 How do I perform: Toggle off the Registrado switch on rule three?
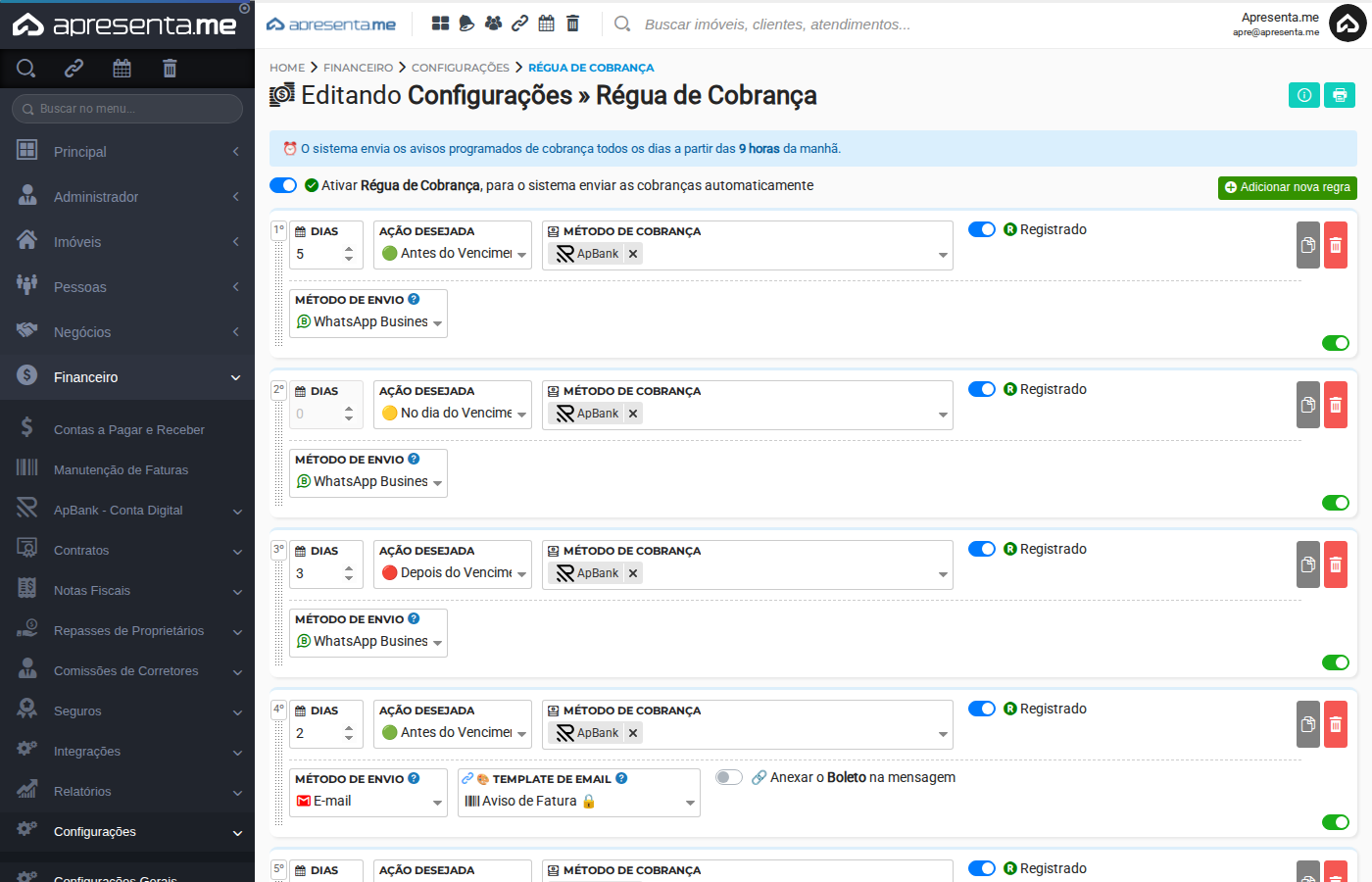[x=981, y=549]
